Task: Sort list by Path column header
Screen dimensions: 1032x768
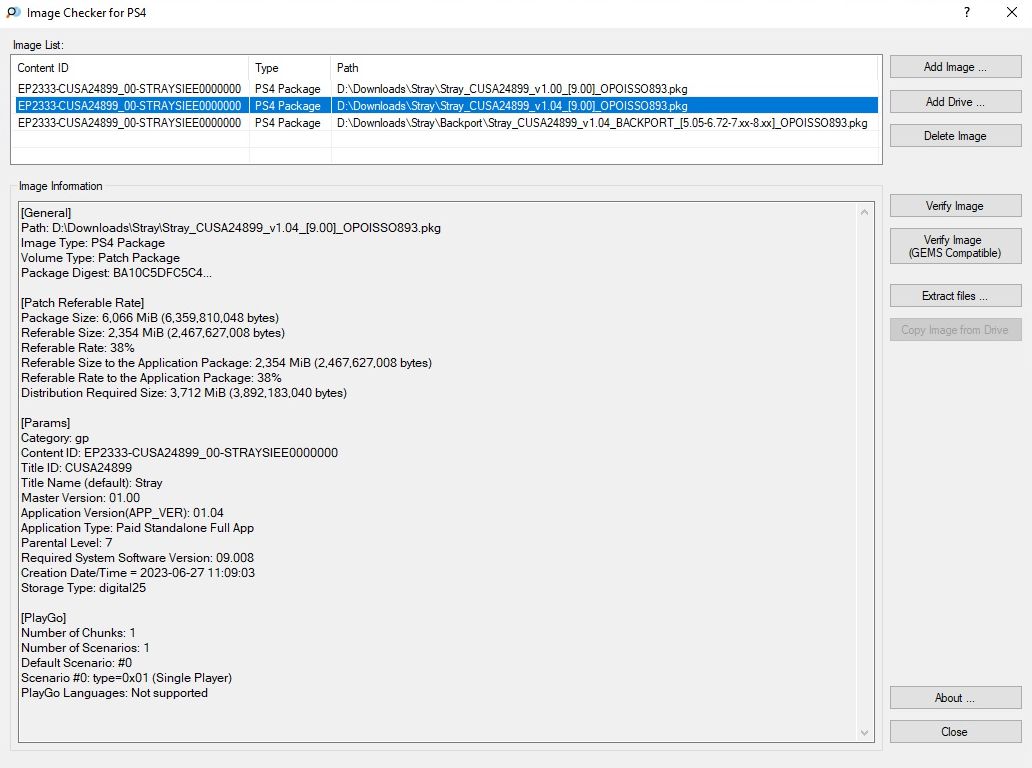Action: click(x=604, y=68)
